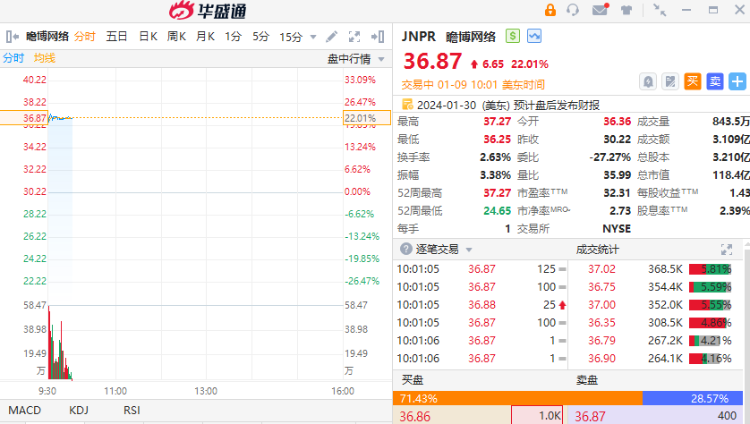Toggle the 均线 average line display
Image resolution: width=750 pixels, height=424 pixels.
[x=45, y=59]
